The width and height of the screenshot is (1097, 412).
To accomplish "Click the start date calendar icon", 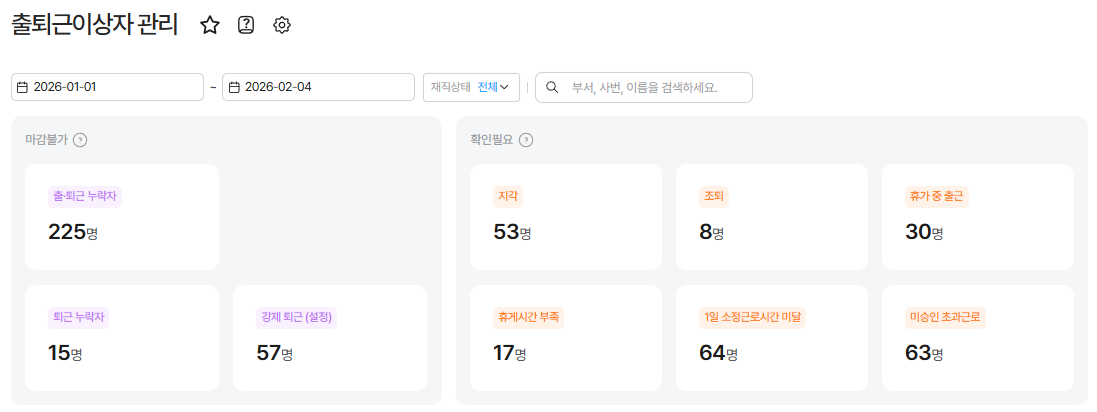I will click(22, 87).
